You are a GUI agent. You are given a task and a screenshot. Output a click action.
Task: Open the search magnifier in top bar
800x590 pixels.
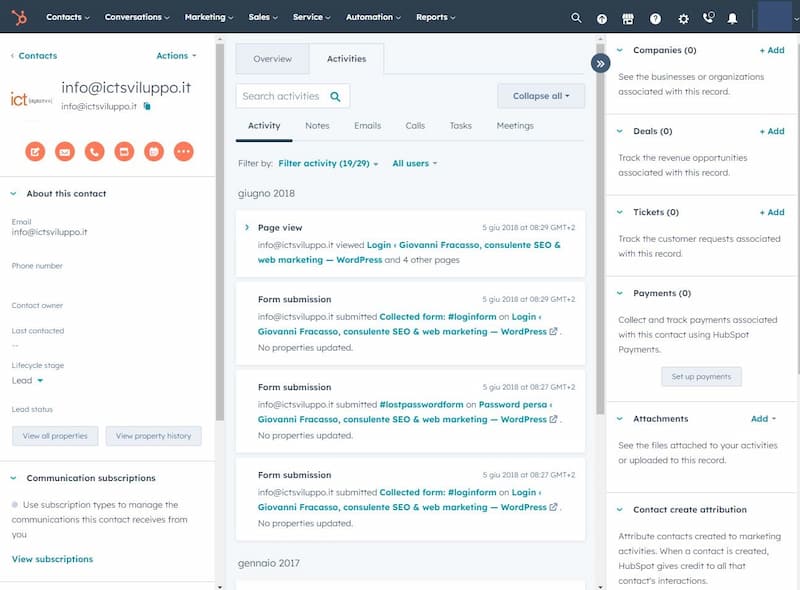pos(576,18)
